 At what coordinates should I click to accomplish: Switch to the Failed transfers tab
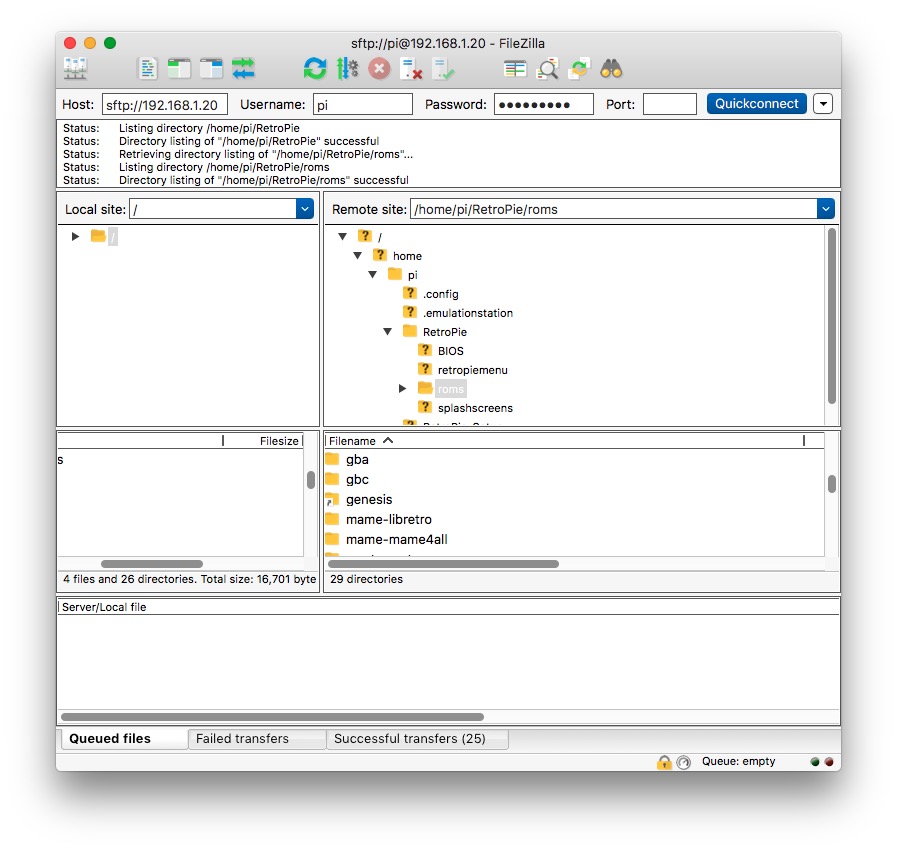[x=257, y=739]
